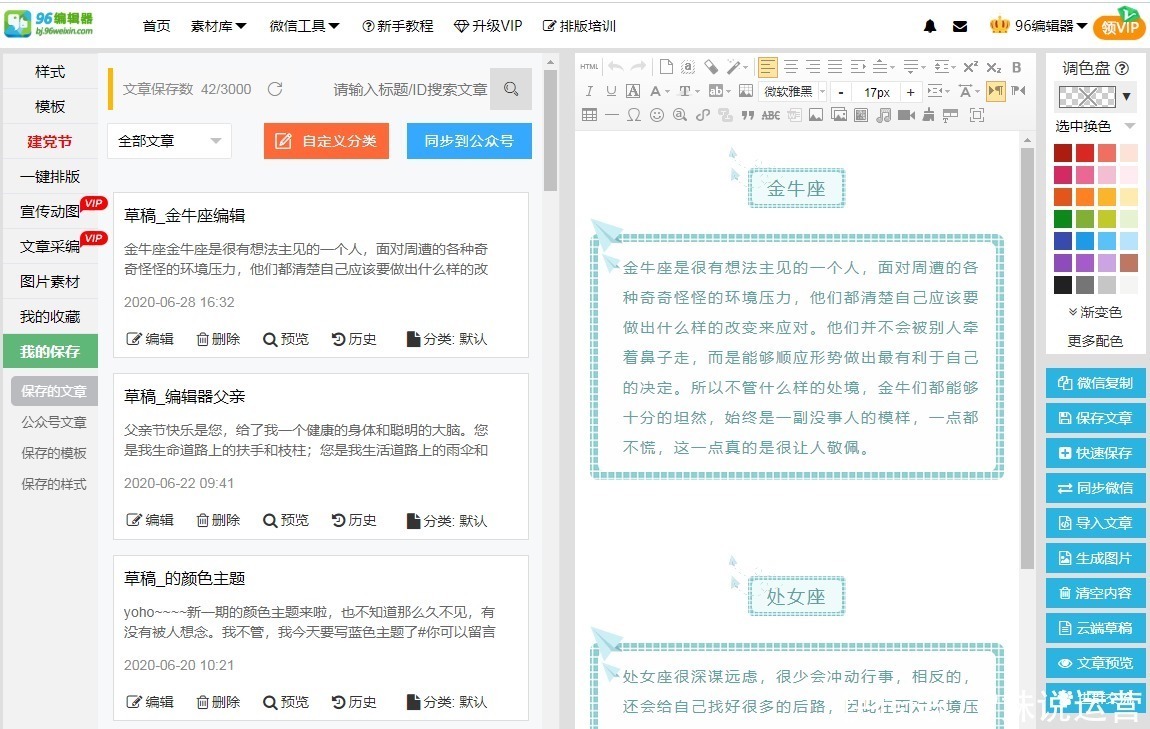Screen dimensions: 1150x729
Task: Click the format eraser icon in the toolbar
Action: [709, 66]
